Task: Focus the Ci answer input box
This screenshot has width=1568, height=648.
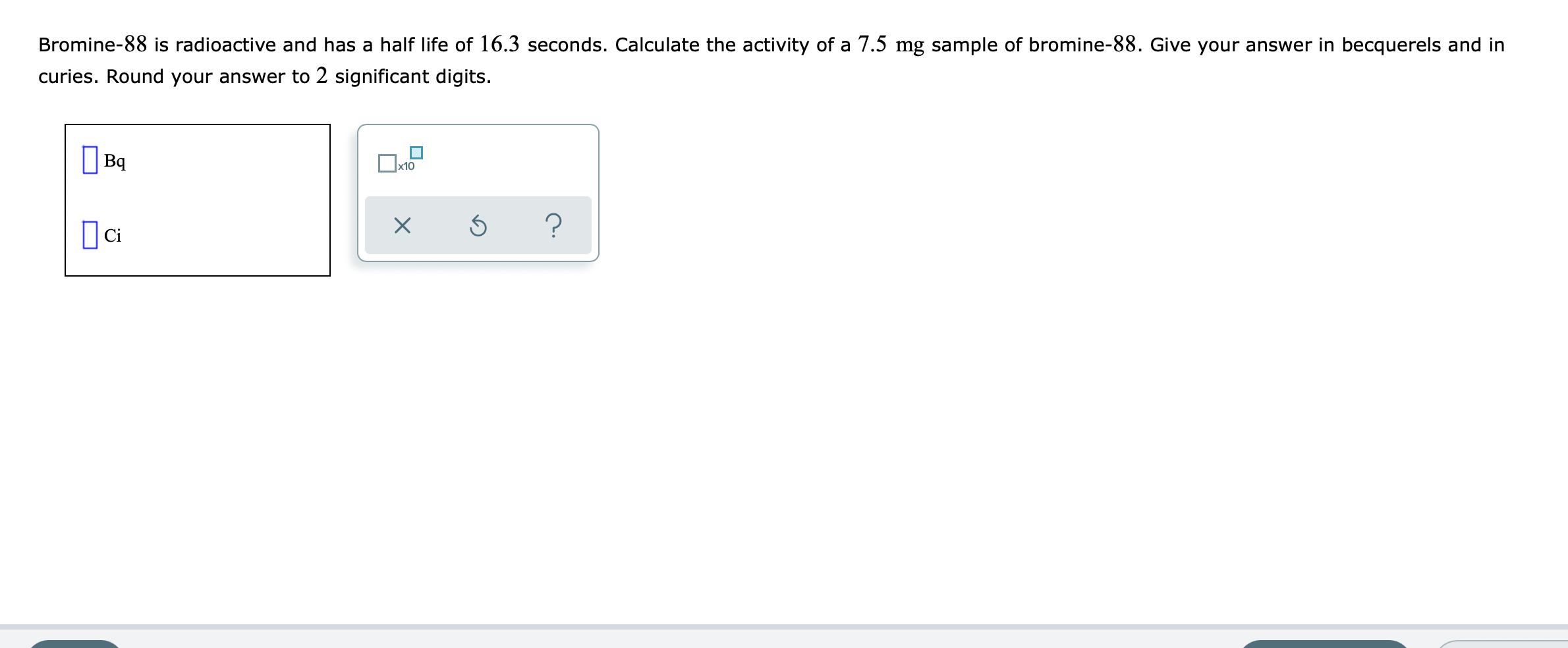Action: 90,234
